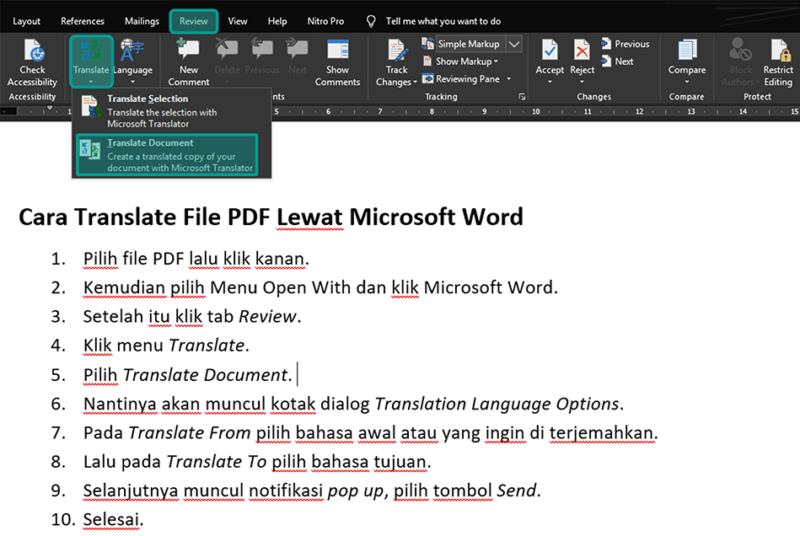Open the Language options button

point(133,61)
